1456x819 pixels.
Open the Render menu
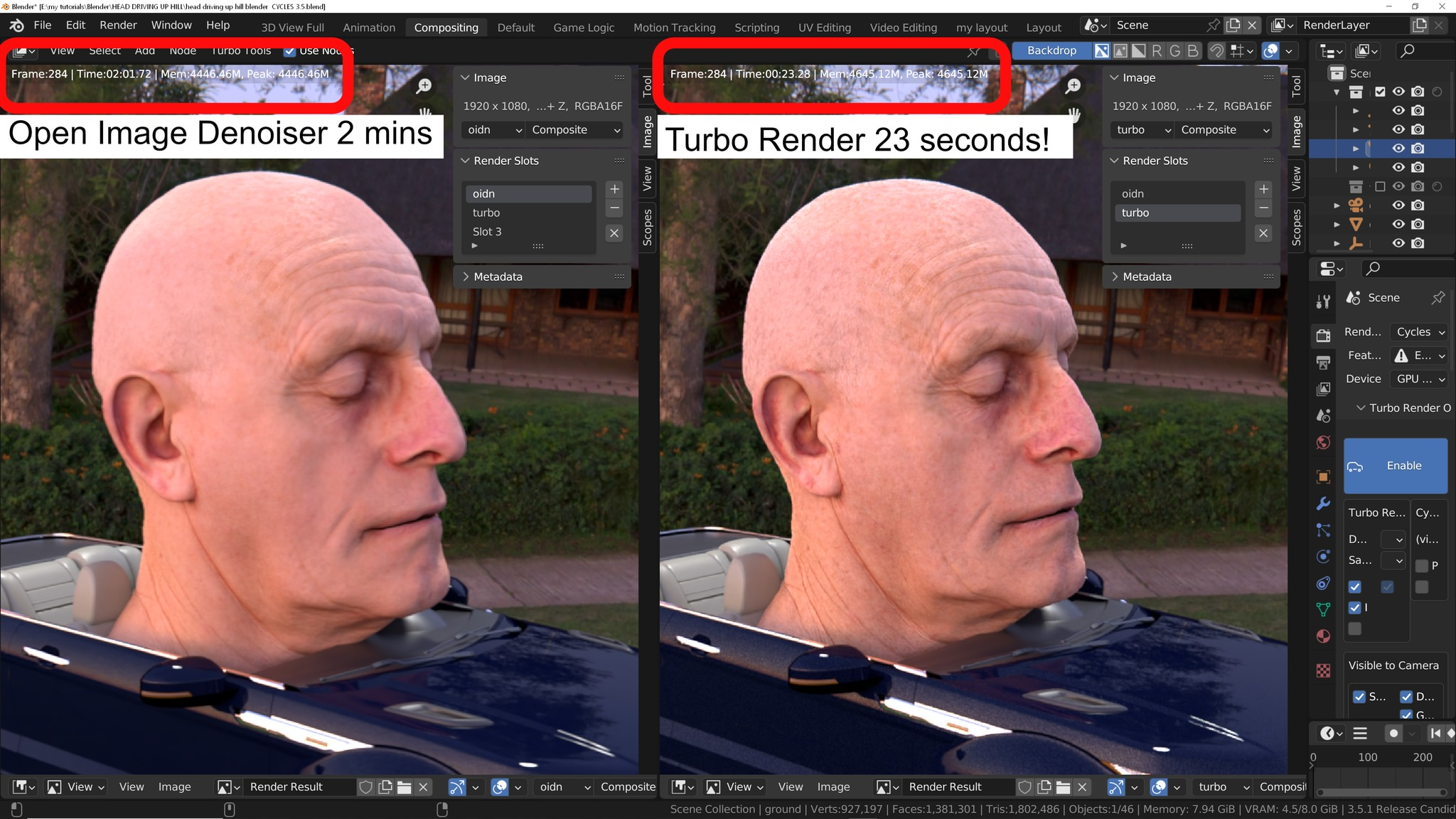pos(118,25)
